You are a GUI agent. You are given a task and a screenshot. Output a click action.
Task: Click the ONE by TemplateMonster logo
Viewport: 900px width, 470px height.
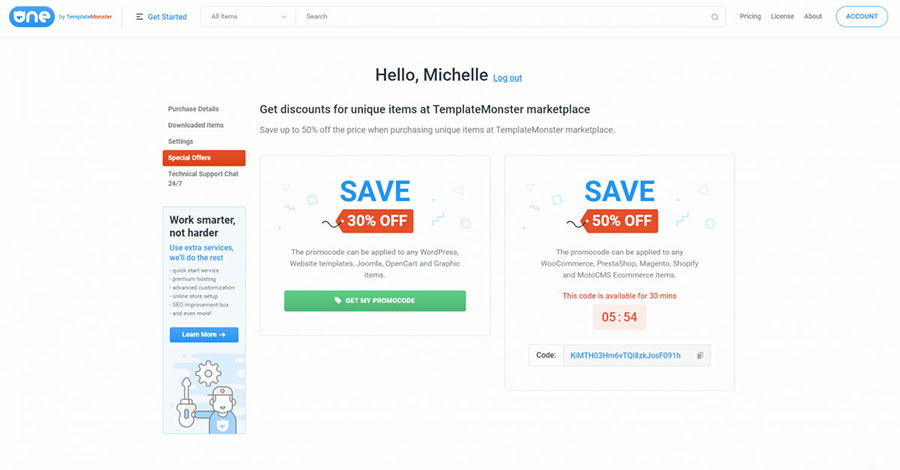(x=60, y=17)
